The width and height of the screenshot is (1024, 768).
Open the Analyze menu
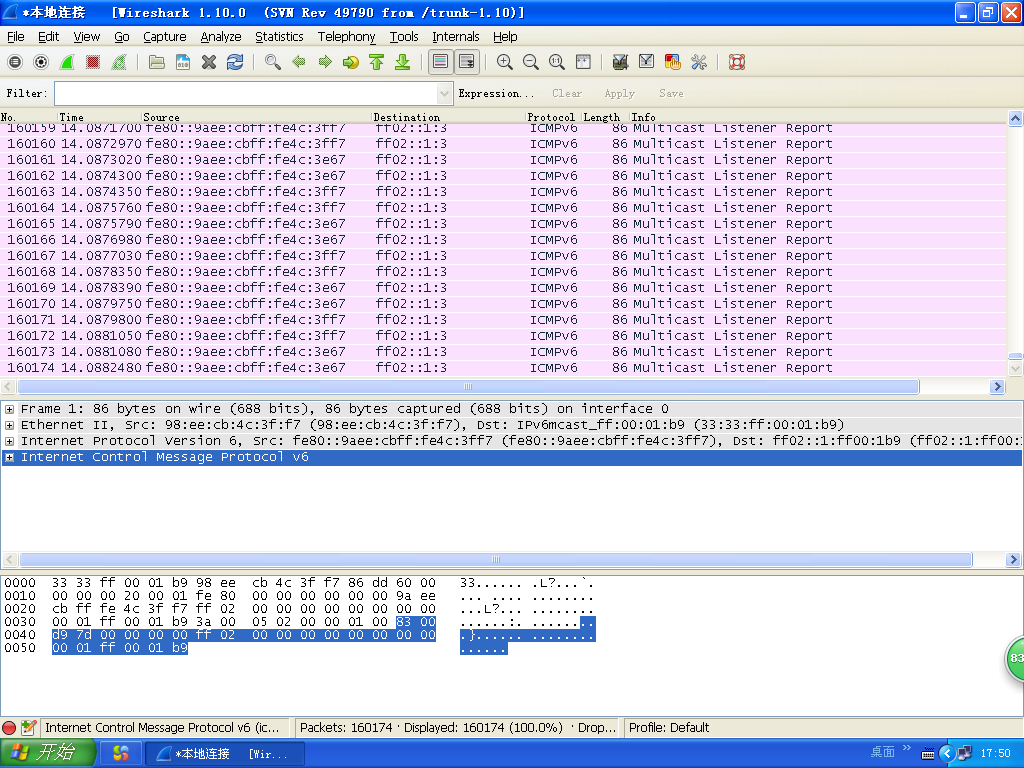pos(221,37)
